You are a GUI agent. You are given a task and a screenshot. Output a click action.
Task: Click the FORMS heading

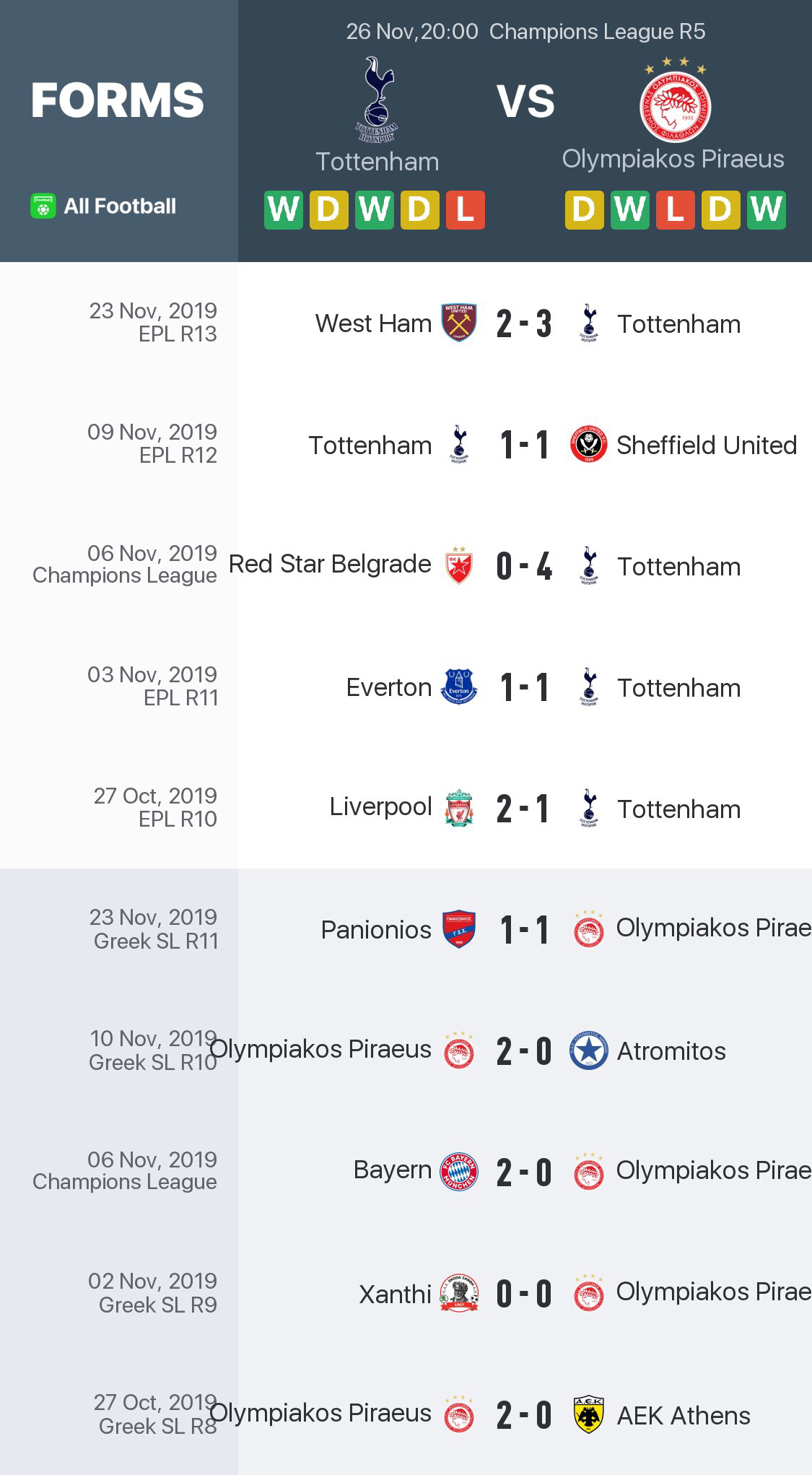coord(118,100)
